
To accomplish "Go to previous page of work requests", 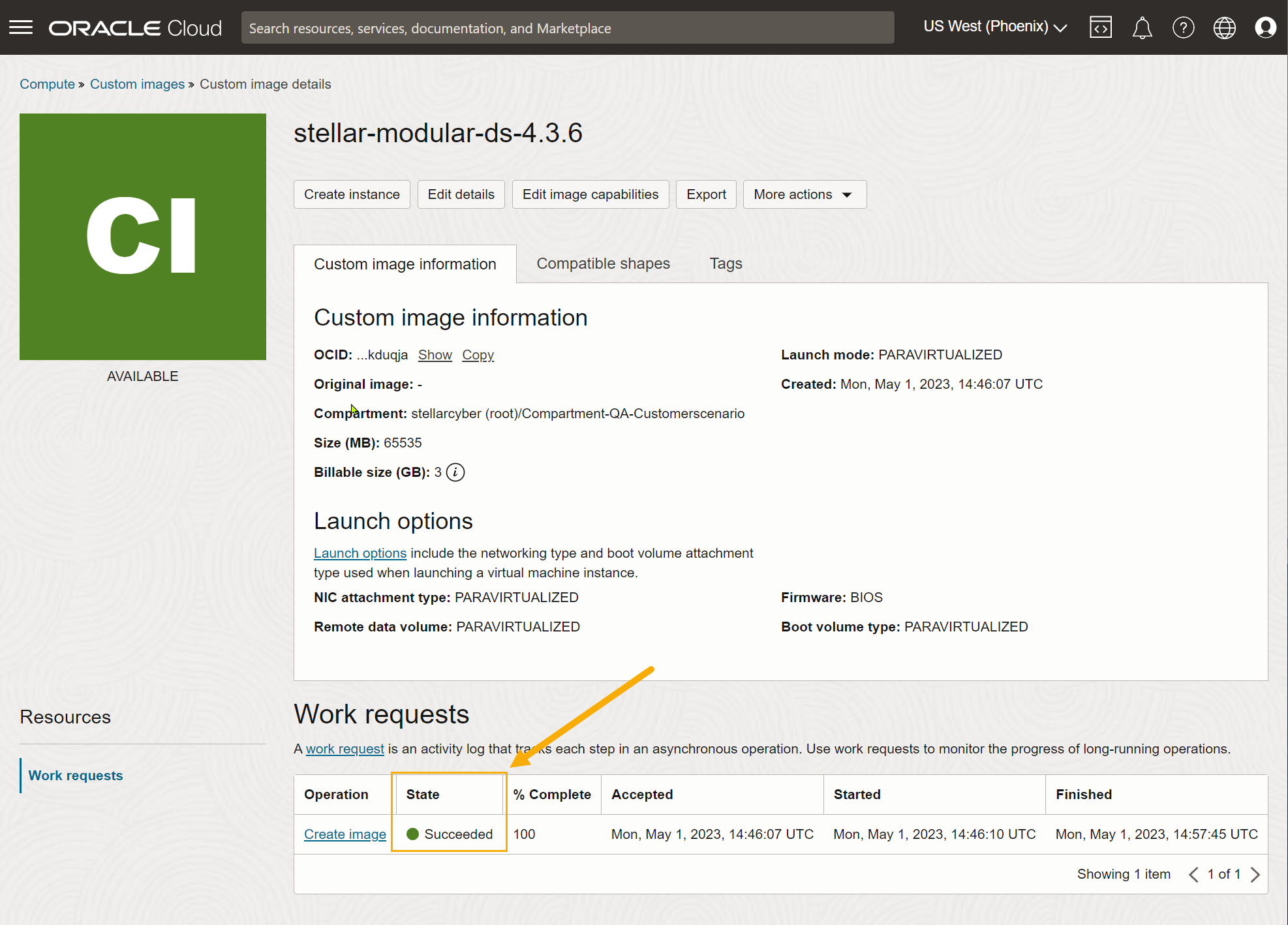I will (1193, 874).
